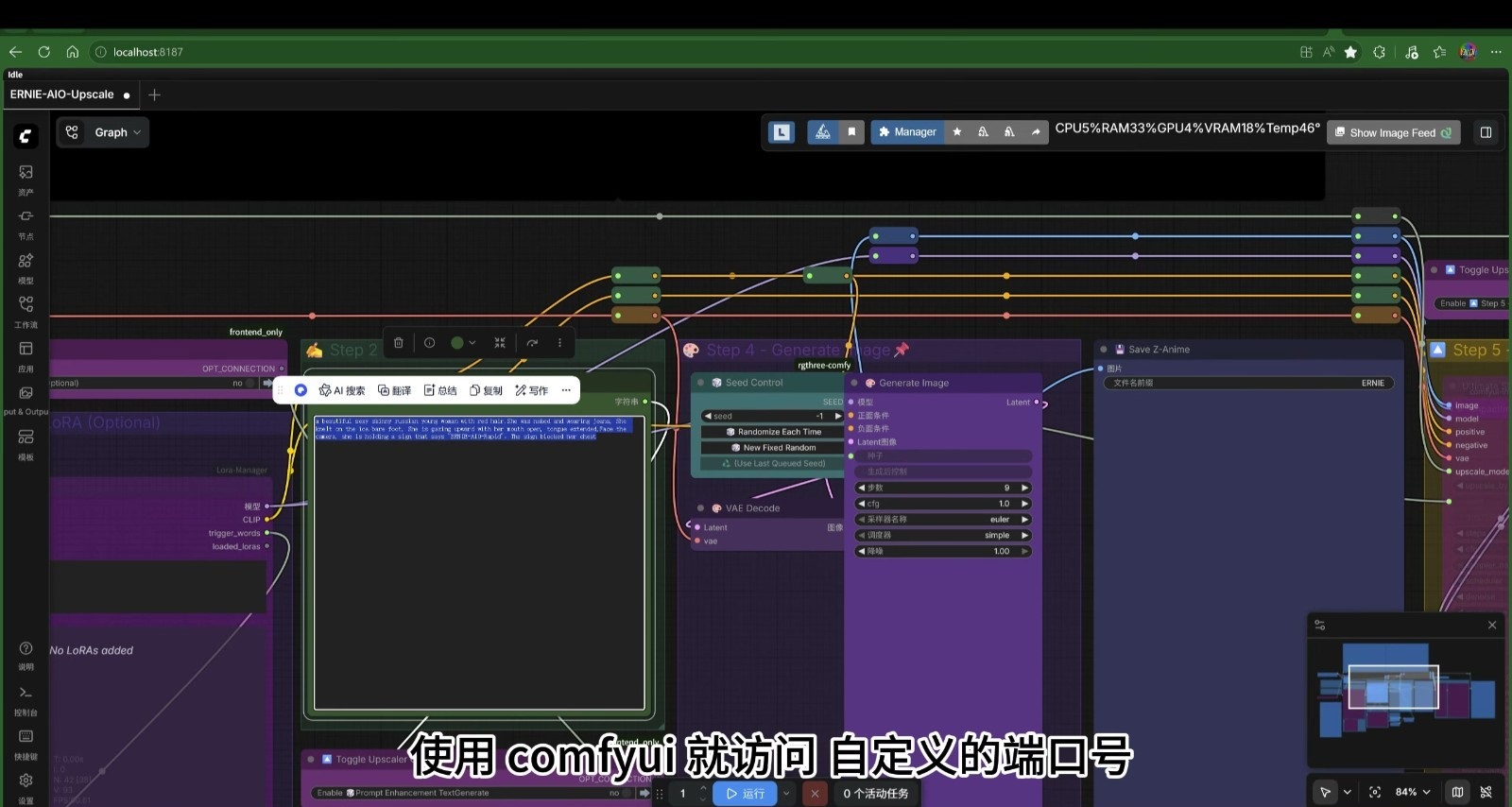Open the Manager star favorites icon
Screen dimensions: 1512x807
tap(957, 132)
